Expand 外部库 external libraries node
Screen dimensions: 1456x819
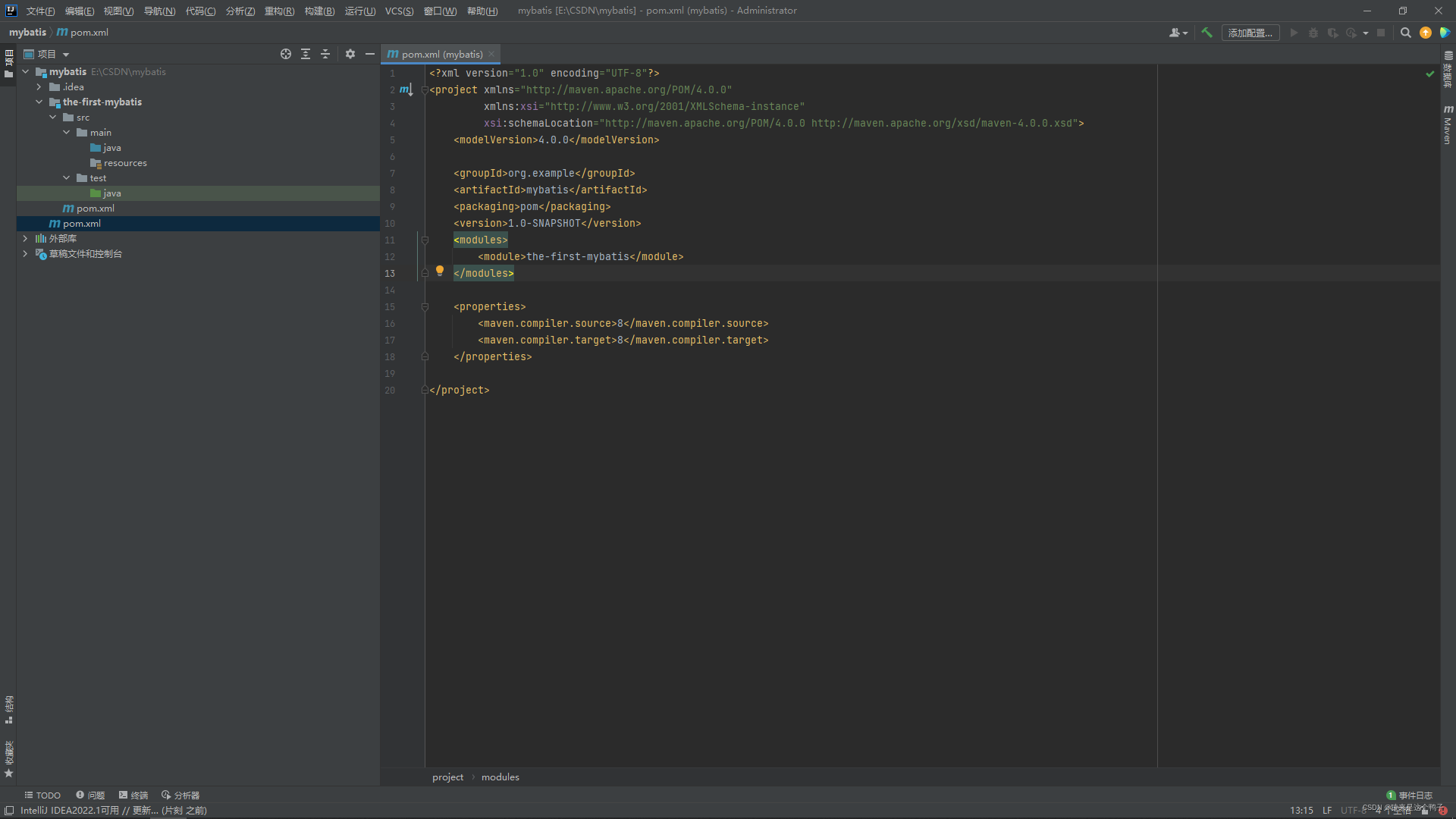tap(26, 239)
